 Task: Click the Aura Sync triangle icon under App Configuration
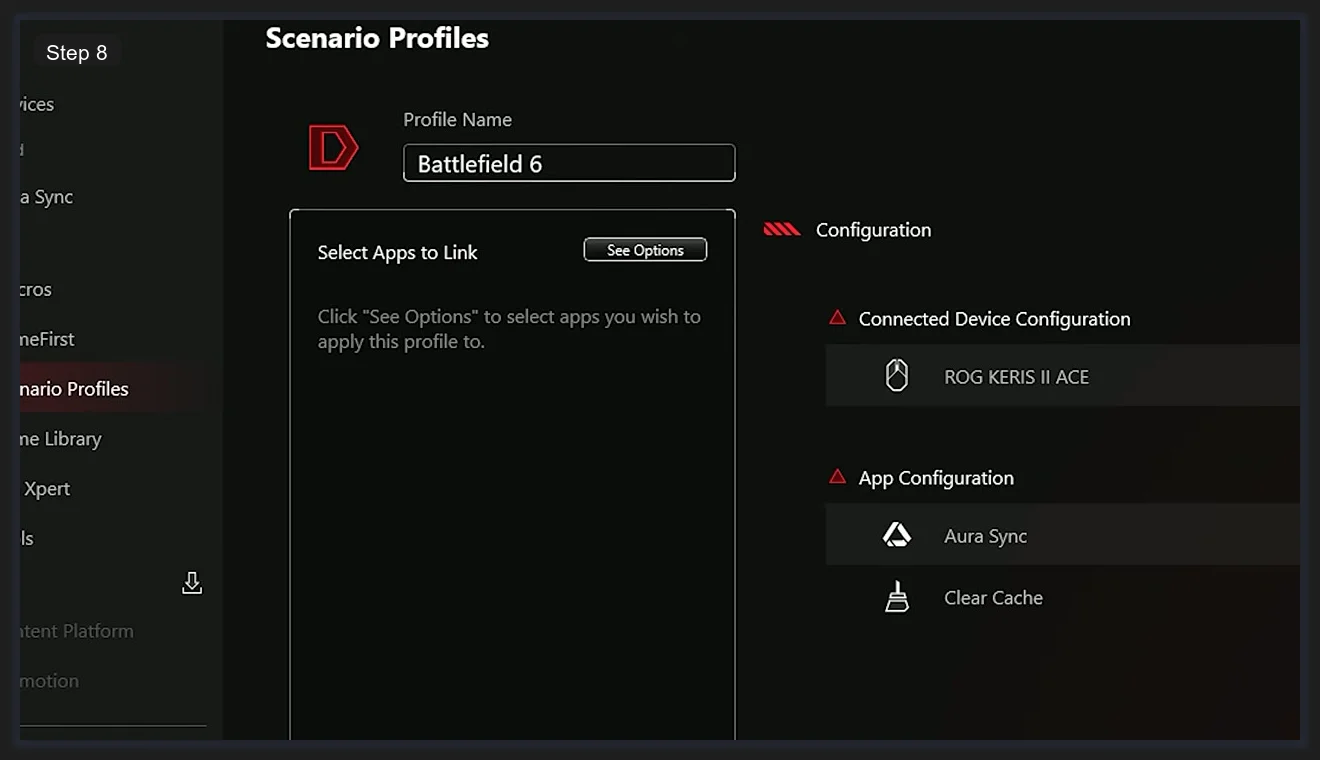[897, 534]
